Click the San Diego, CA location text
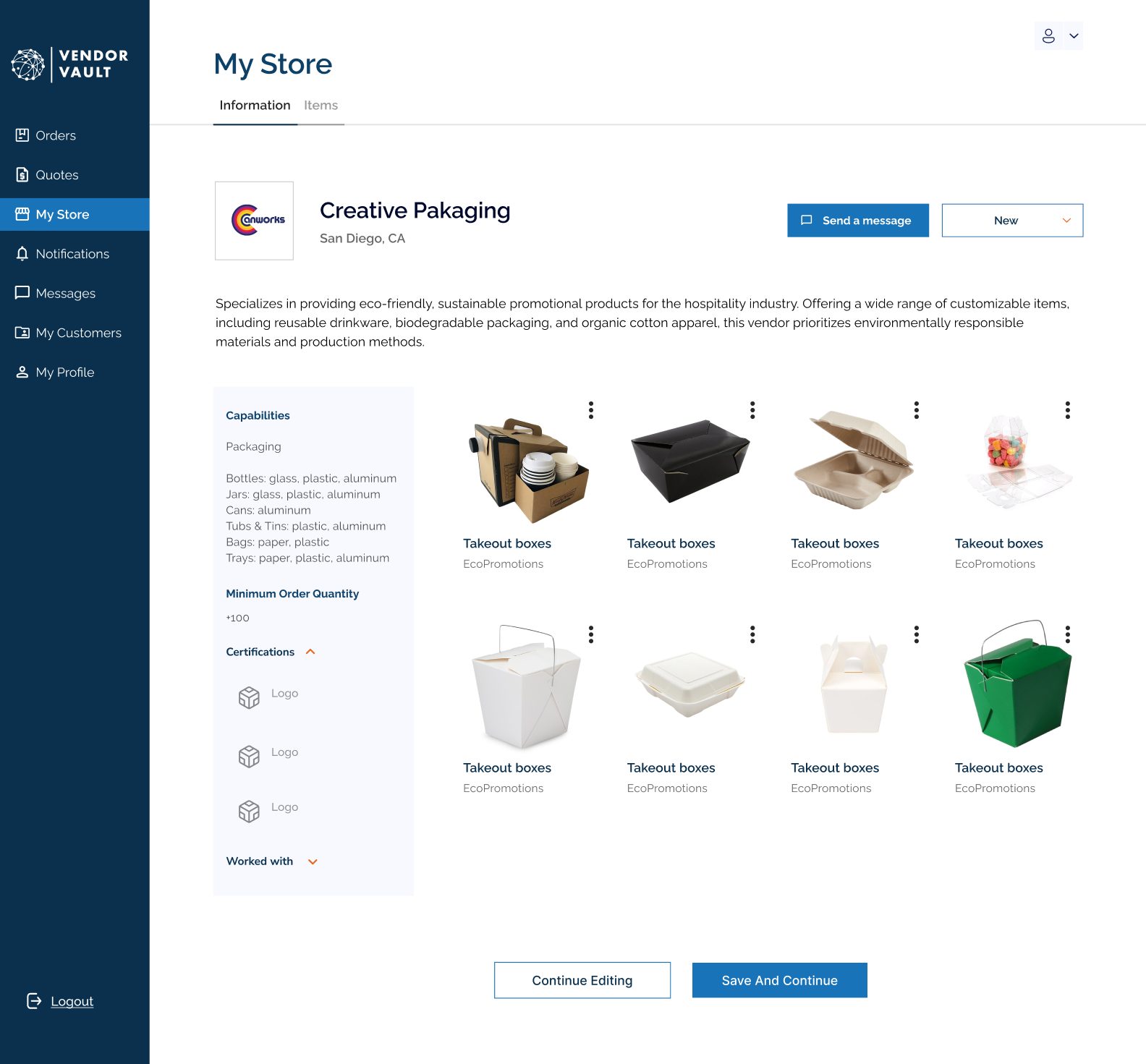The width and height of the screenshot is (1146, 1064). coord(362,239)
